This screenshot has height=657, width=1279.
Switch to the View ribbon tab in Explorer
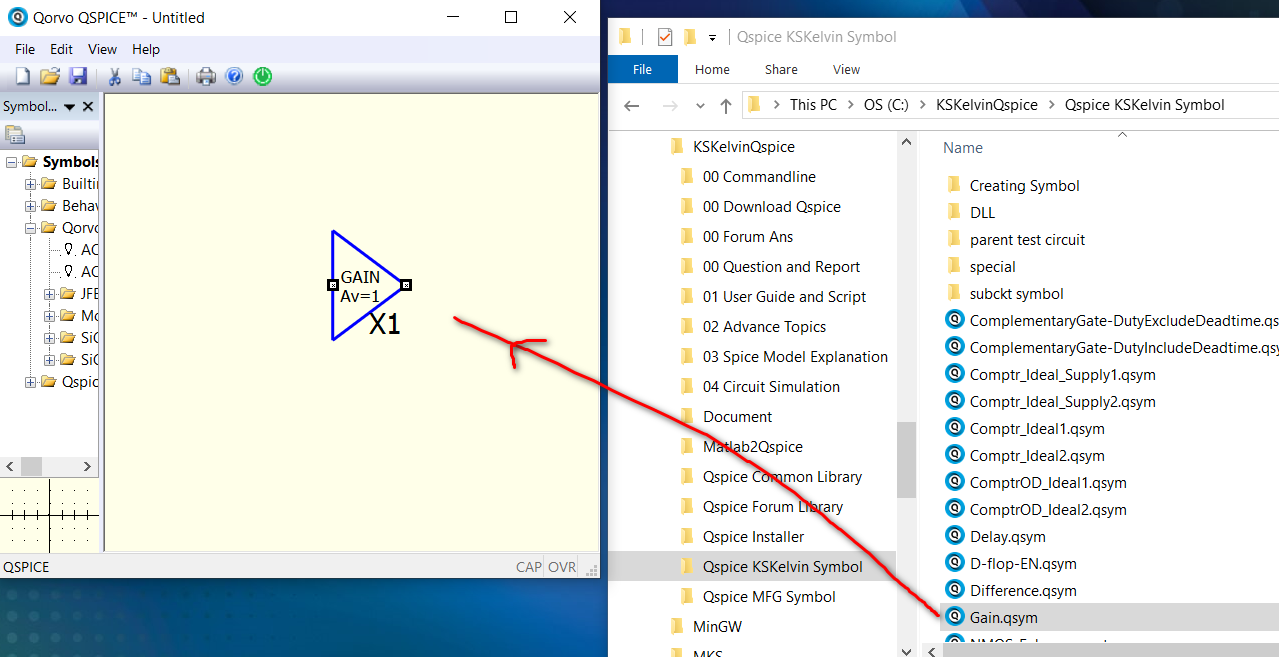coord(845,69)
